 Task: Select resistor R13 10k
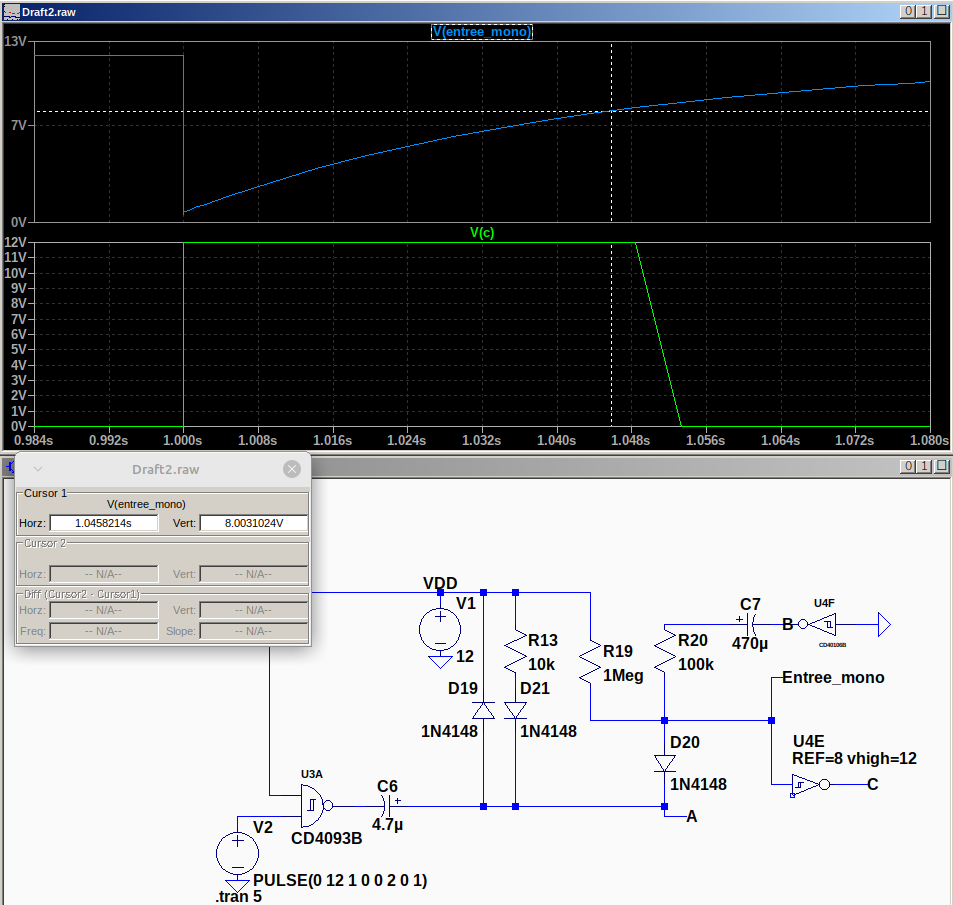click(515, 651)
